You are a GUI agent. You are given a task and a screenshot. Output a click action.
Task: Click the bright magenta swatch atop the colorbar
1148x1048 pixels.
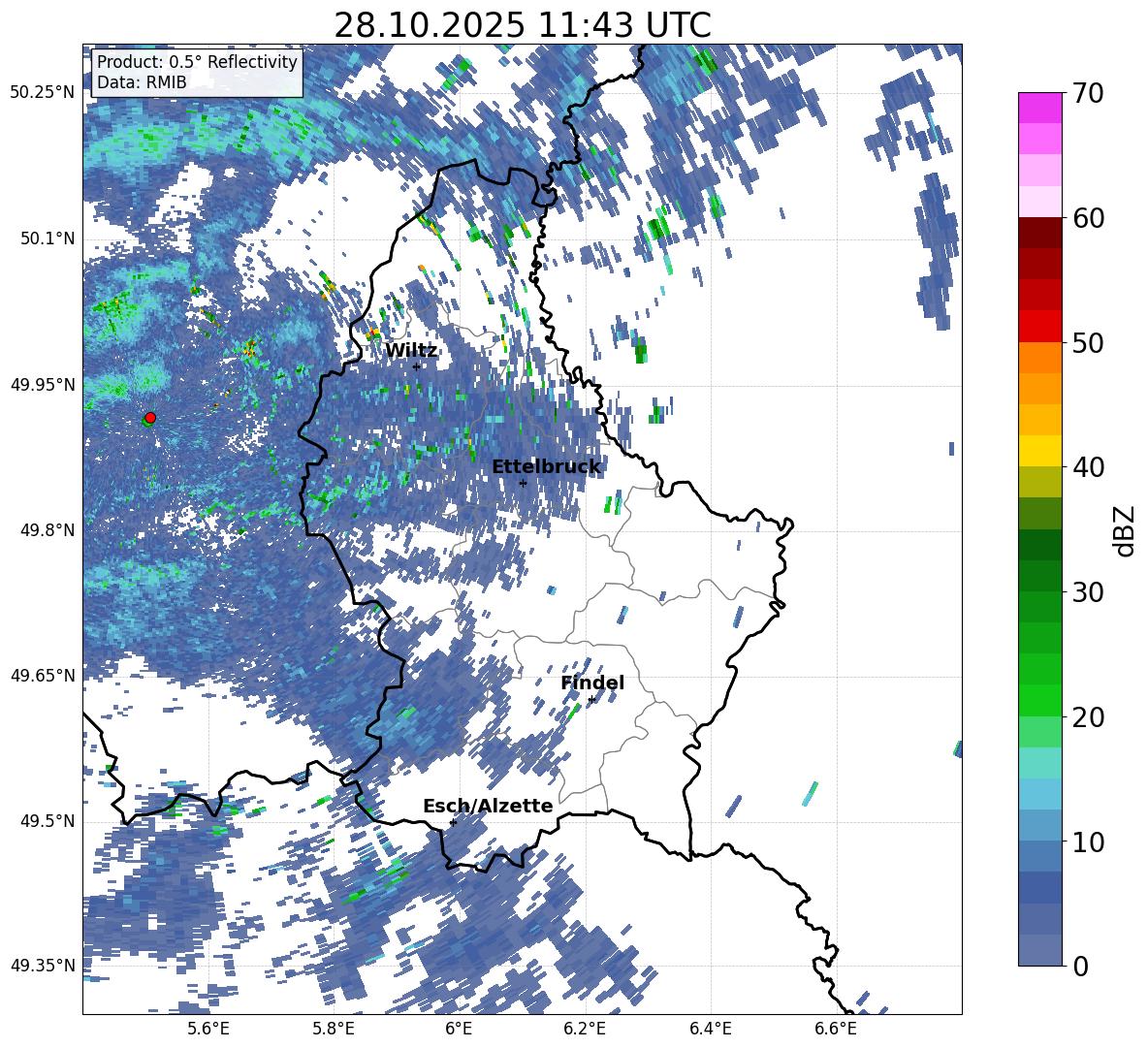[x=1039, y=108]
